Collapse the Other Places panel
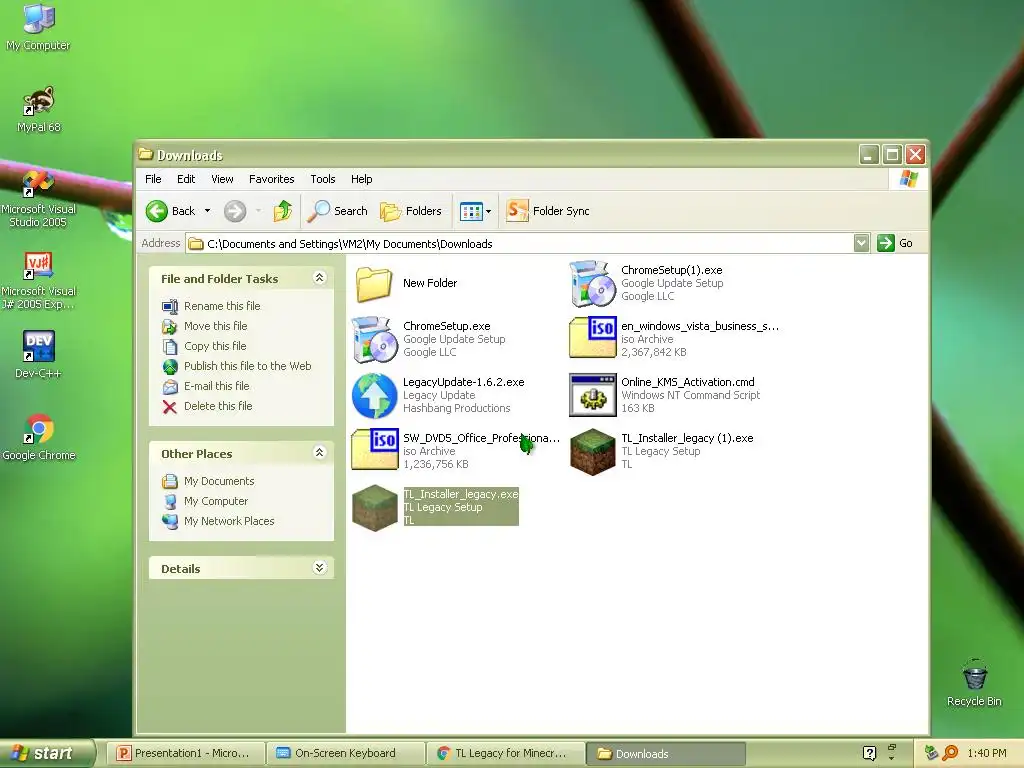Viewport: 1024px width, 768px height. tap(319, 453)
